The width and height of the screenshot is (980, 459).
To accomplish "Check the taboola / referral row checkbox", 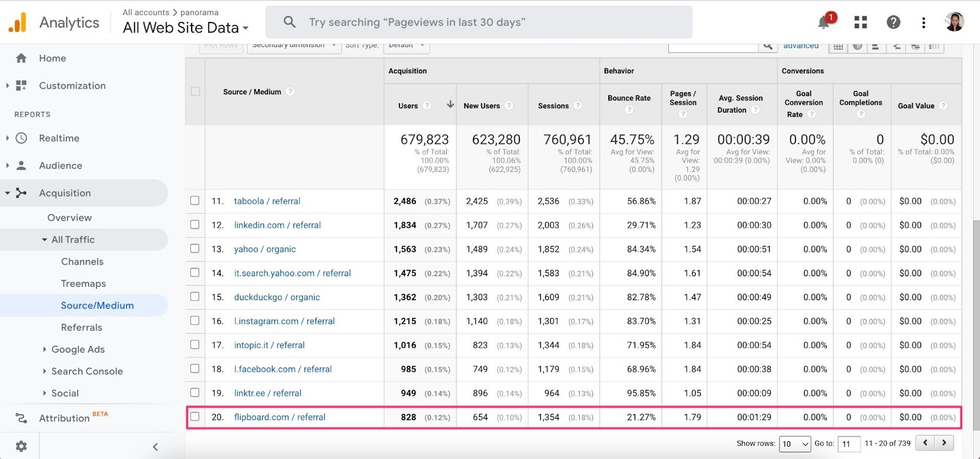I will pyautogui.click(x=195, y=201).
